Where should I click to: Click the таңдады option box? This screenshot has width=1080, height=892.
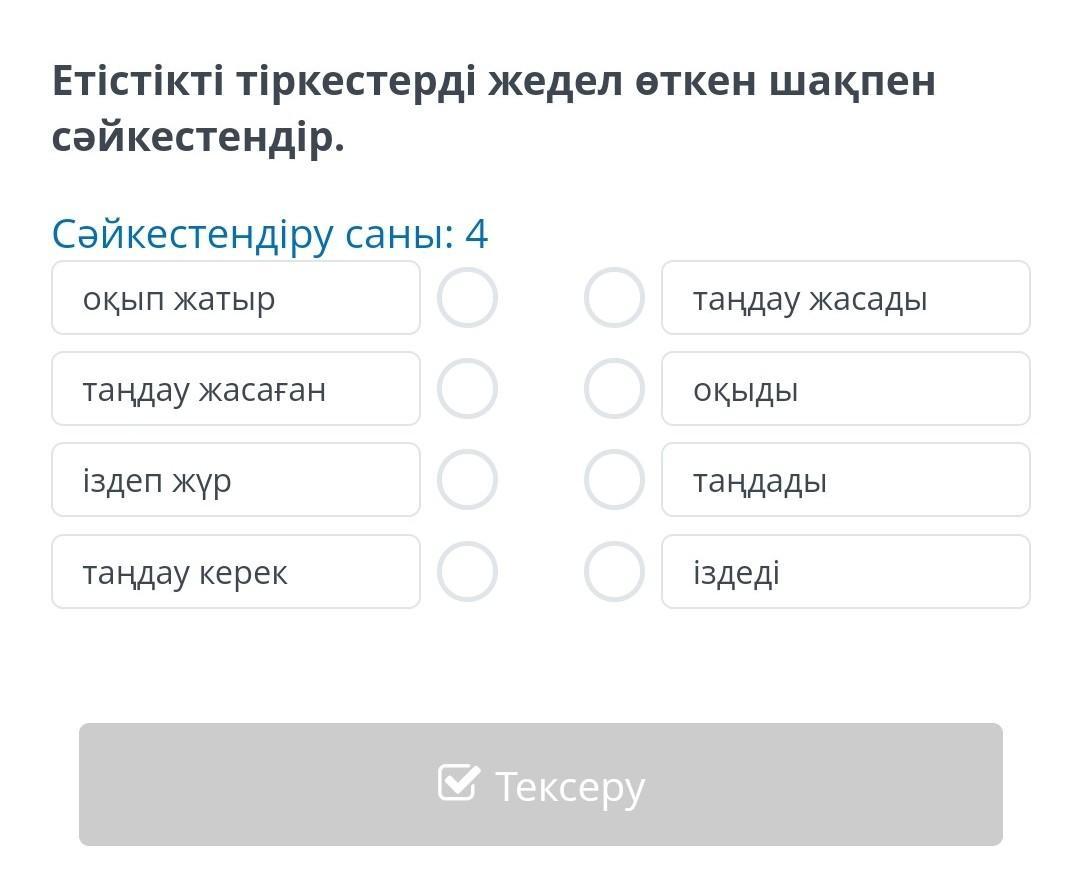845,480
